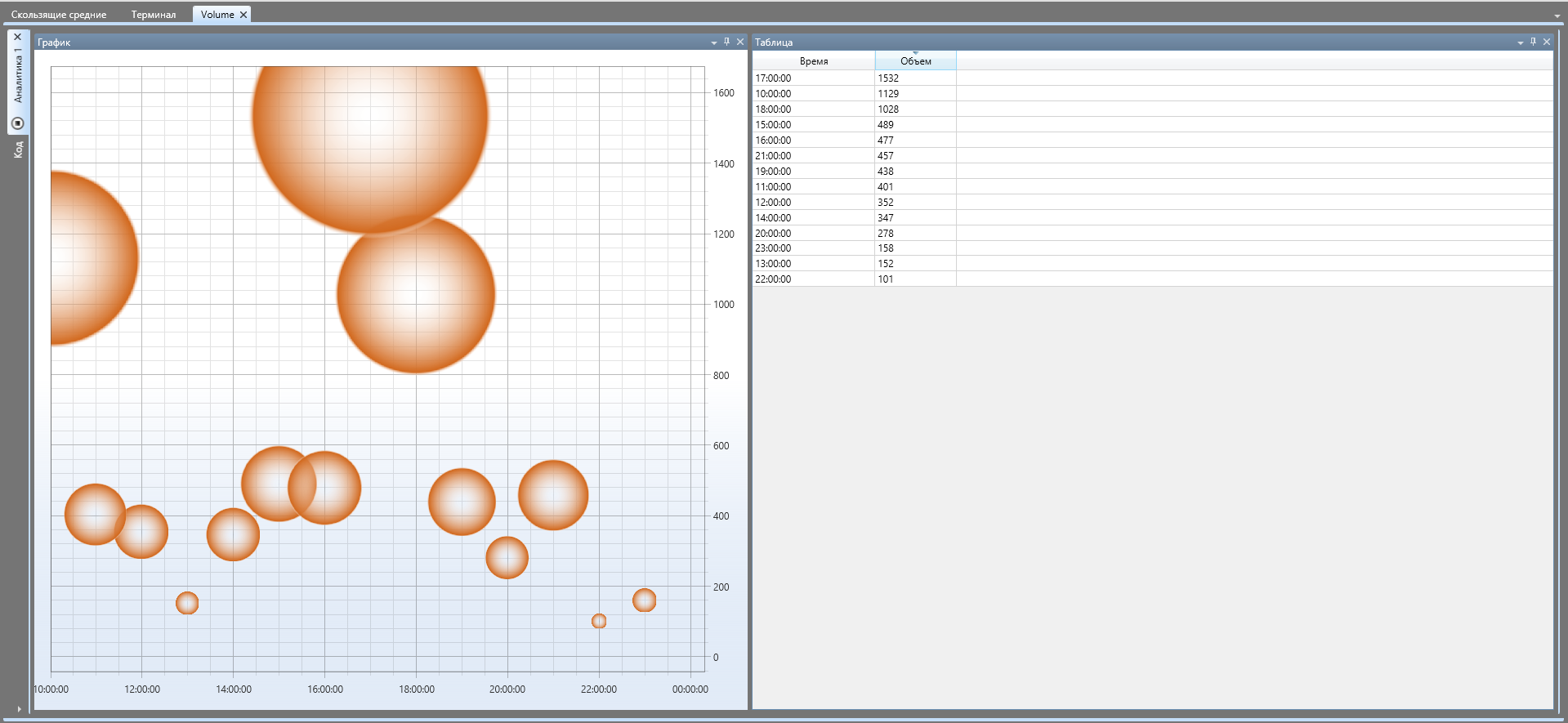Image resolution: width=1568 pixels, height=723 pixels.
Task: Select the volume cell 1028
Action: pyautogui.click(x=916, y=109)
